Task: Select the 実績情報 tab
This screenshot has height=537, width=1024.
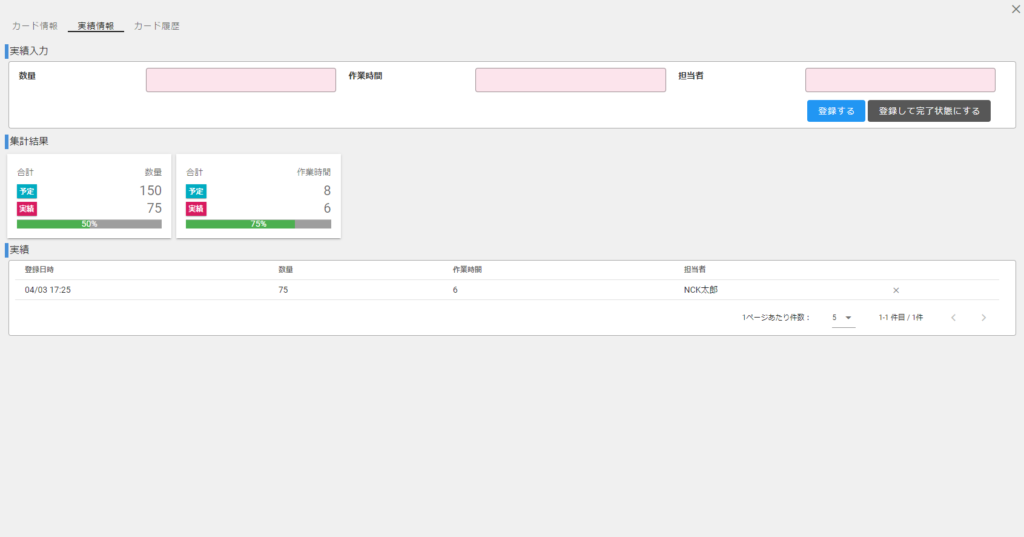Action: [x=96, y=25]
